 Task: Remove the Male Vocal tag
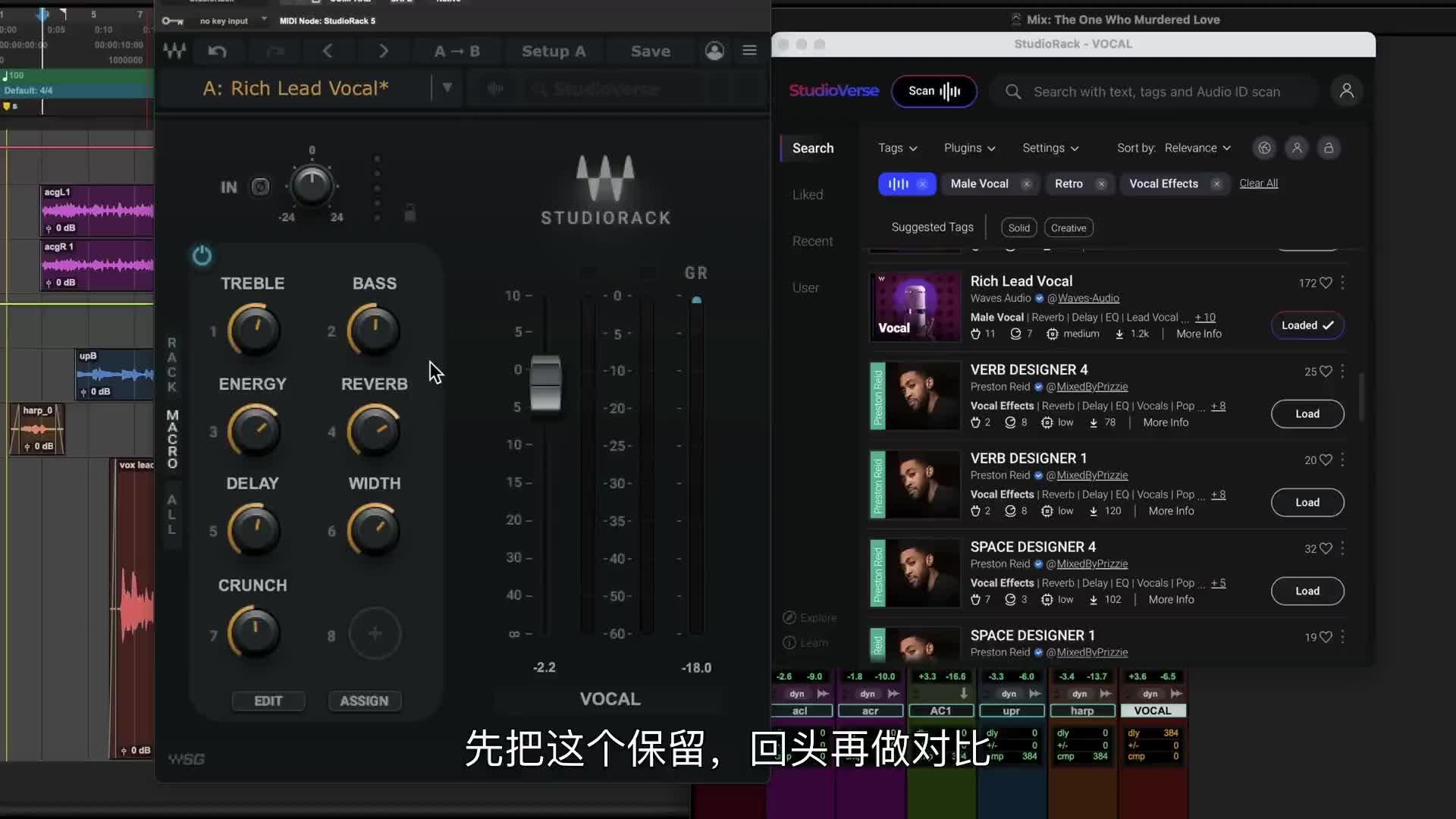coord(1026,184)
